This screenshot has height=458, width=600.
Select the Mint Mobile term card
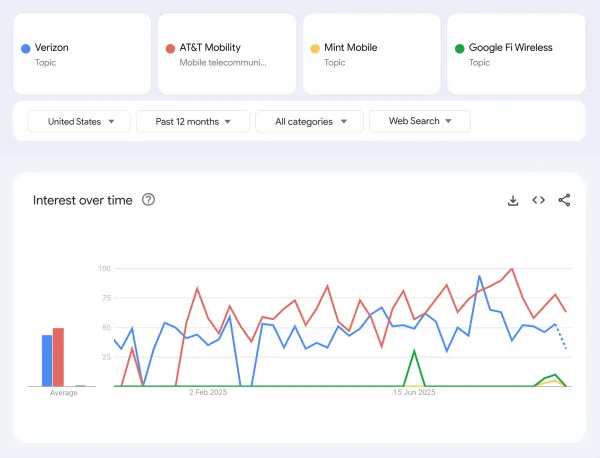[x=372, y=54]
